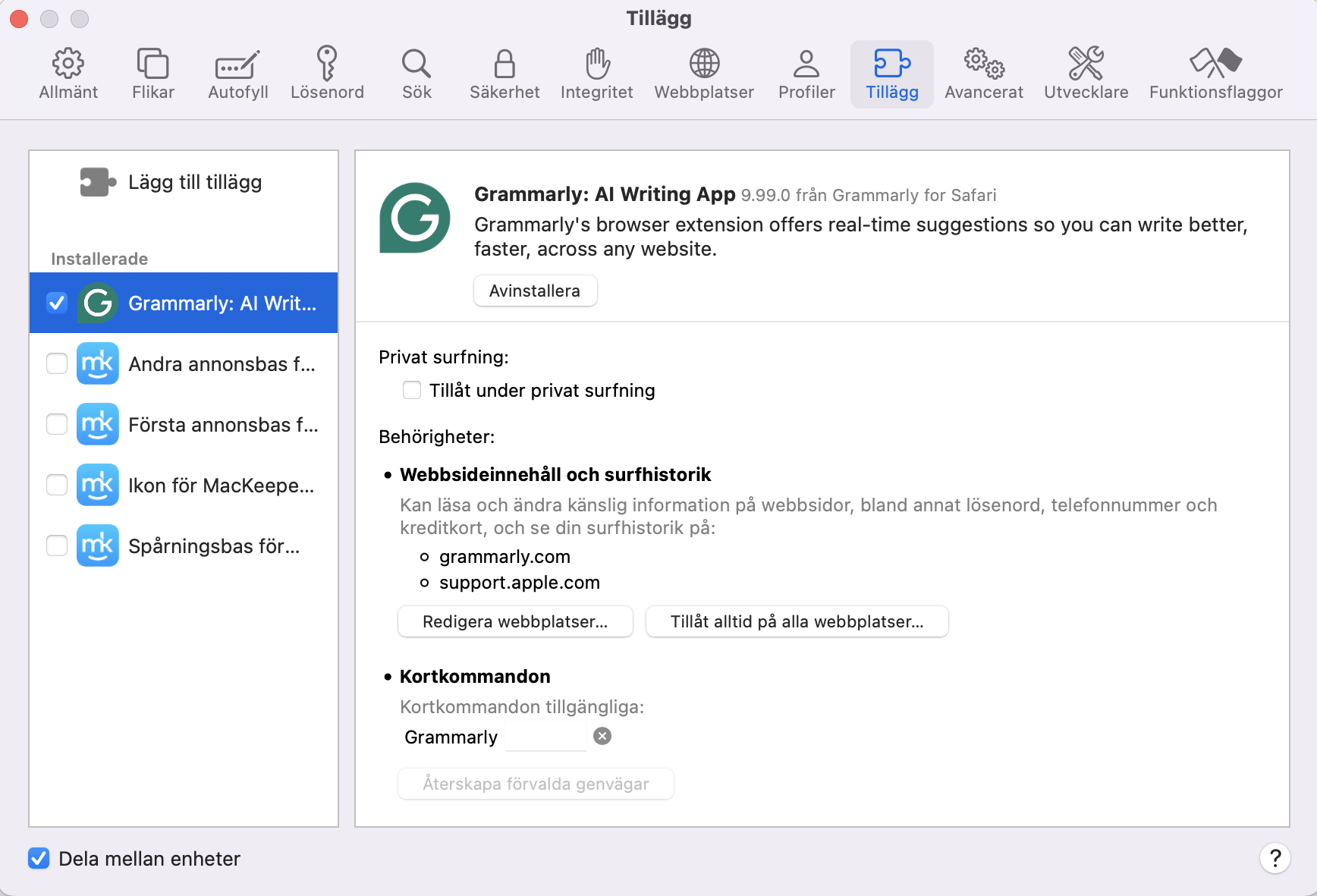Enable the Första annonsbas extension checkbox
The height and width of the screenshot is (896, 1317).
click(57, 424)
